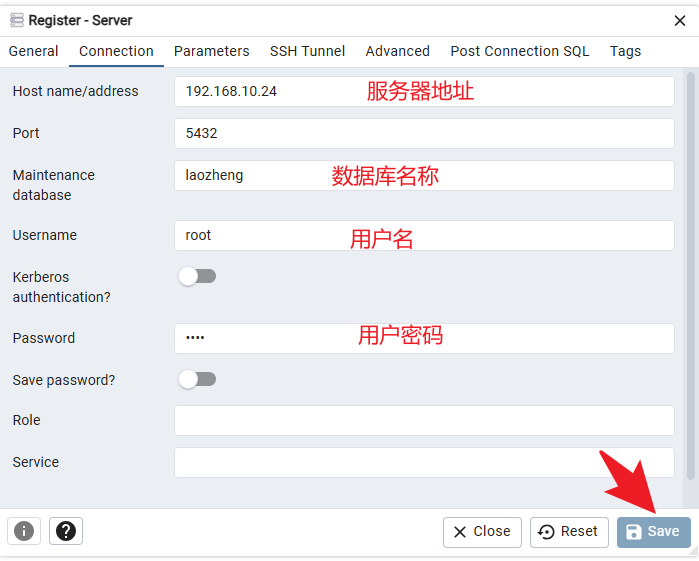Toggle Kerberos authentication switch
The width and height of the screenshot is (699, 561).
pos(197,276)
